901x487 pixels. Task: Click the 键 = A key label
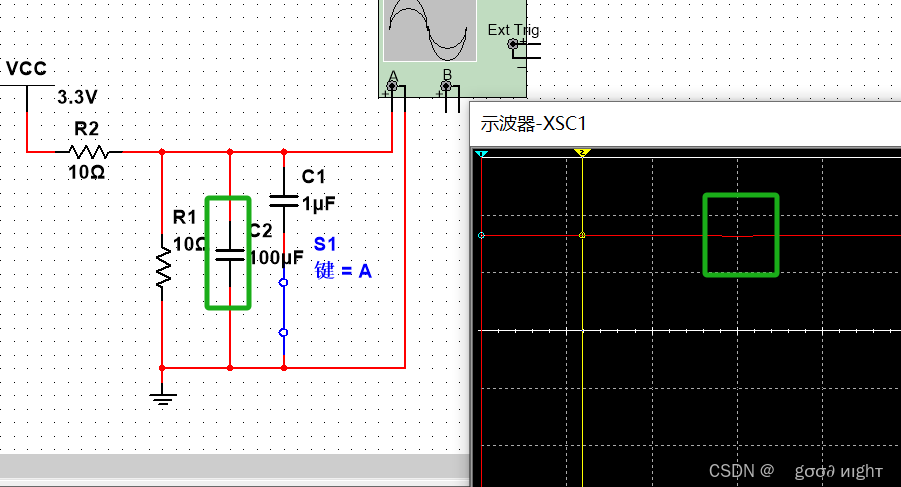click(343, 270)
